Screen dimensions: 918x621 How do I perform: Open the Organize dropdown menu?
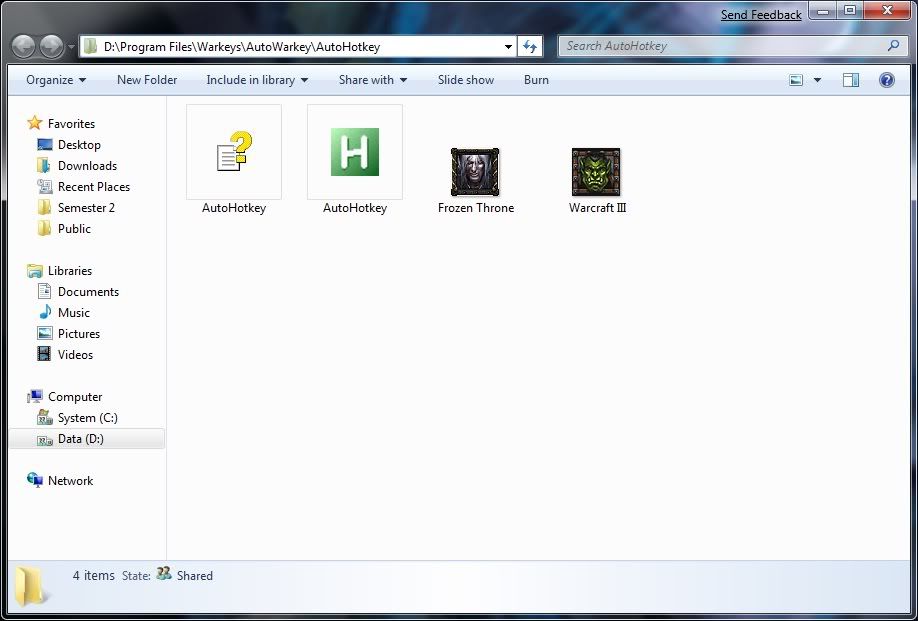coord(56,80)
